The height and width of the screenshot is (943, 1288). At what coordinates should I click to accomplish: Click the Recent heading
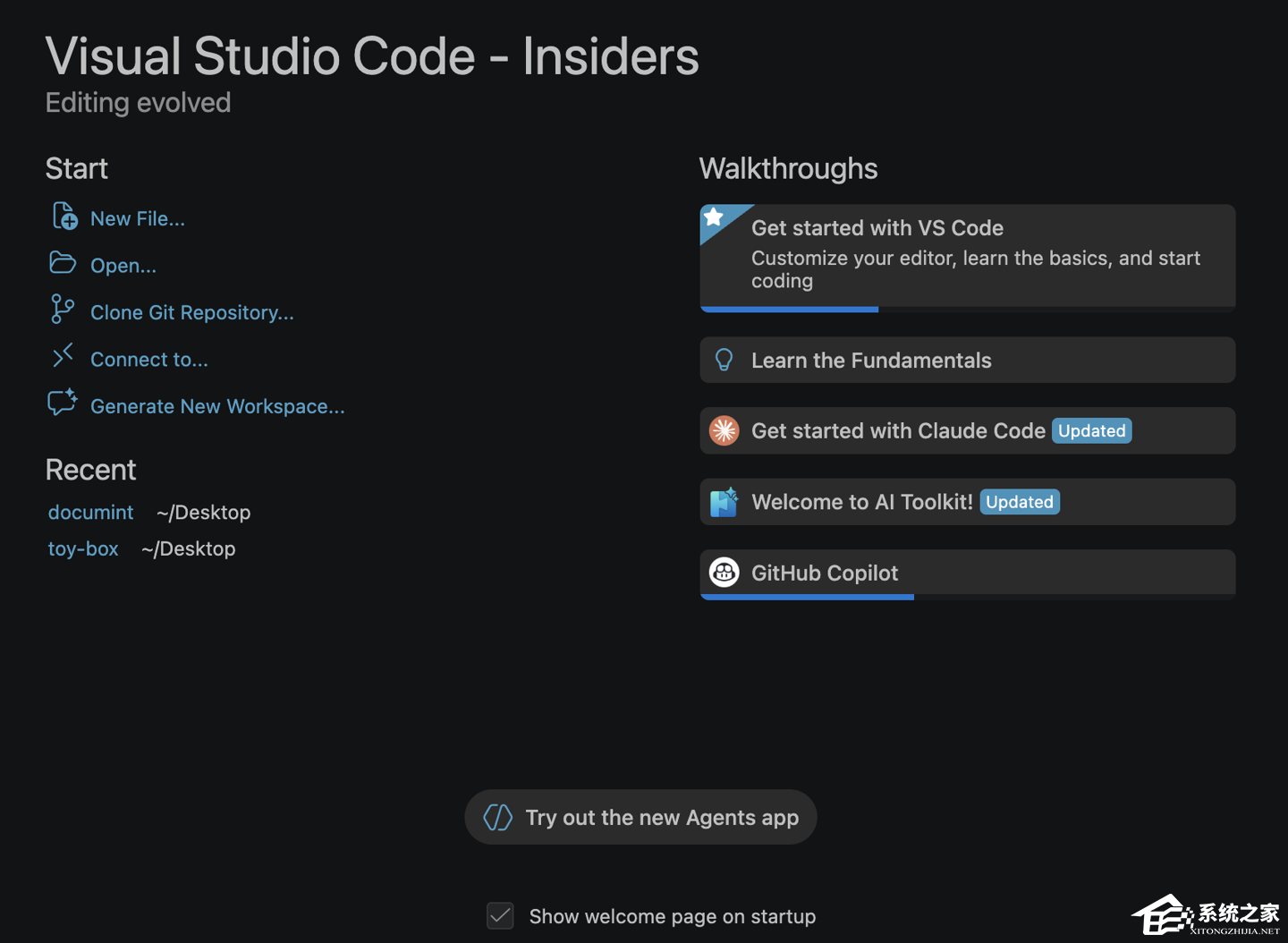pos(90,470)
